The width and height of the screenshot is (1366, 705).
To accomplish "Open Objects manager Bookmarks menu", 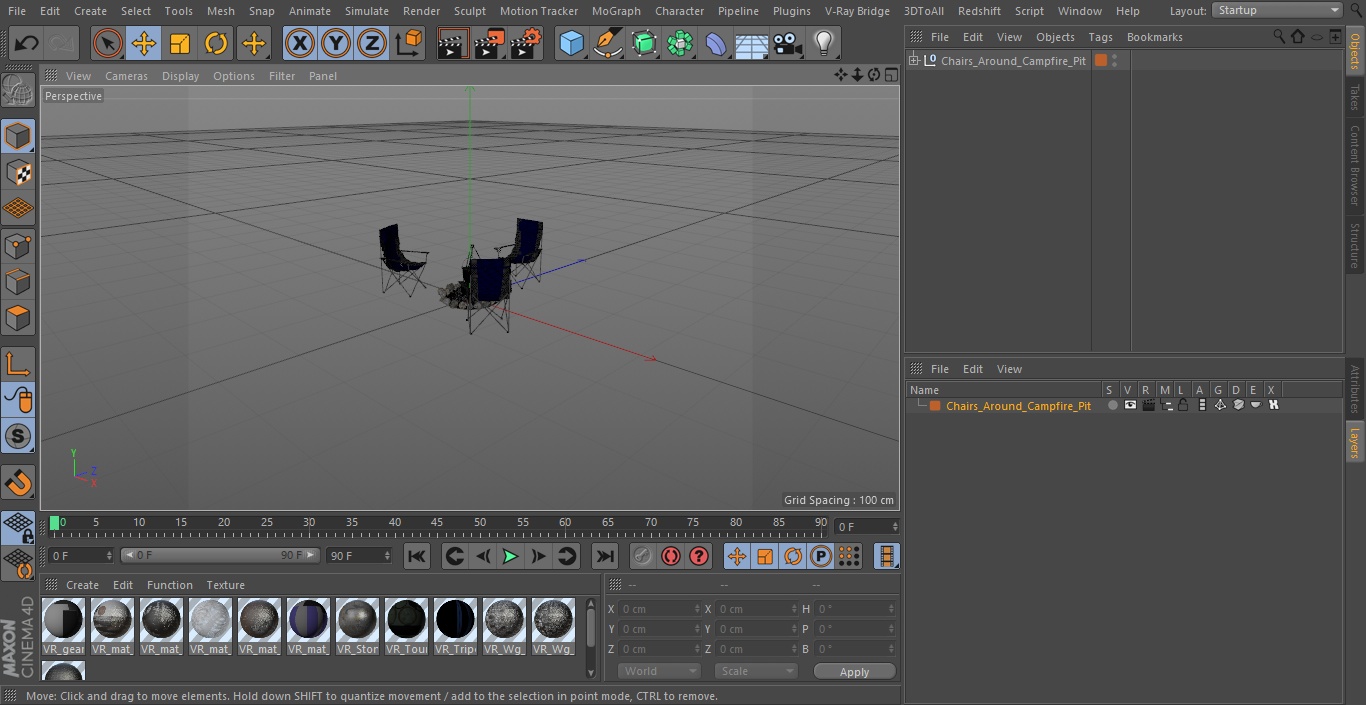I will coord(1154,37).
